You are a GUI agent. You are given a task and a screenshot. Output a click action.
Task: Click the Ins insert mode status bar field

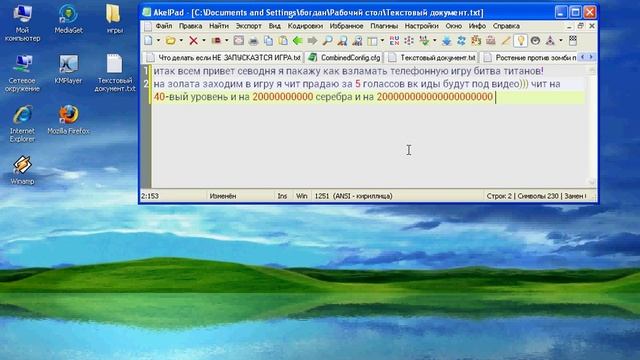click(x=282, y=196)
